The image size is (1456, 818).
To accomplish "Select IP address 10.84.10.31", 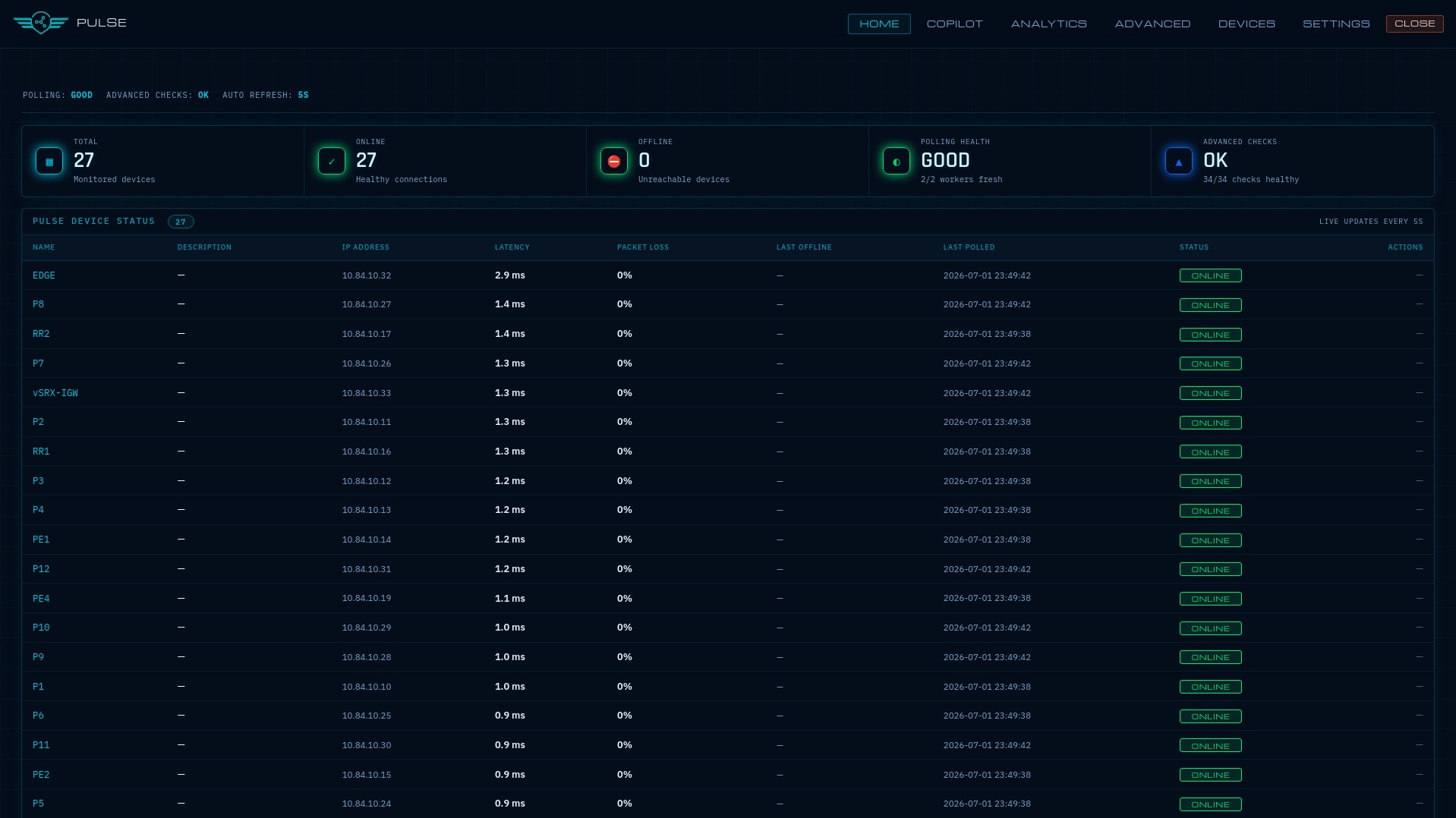I will tap(367, 569).
